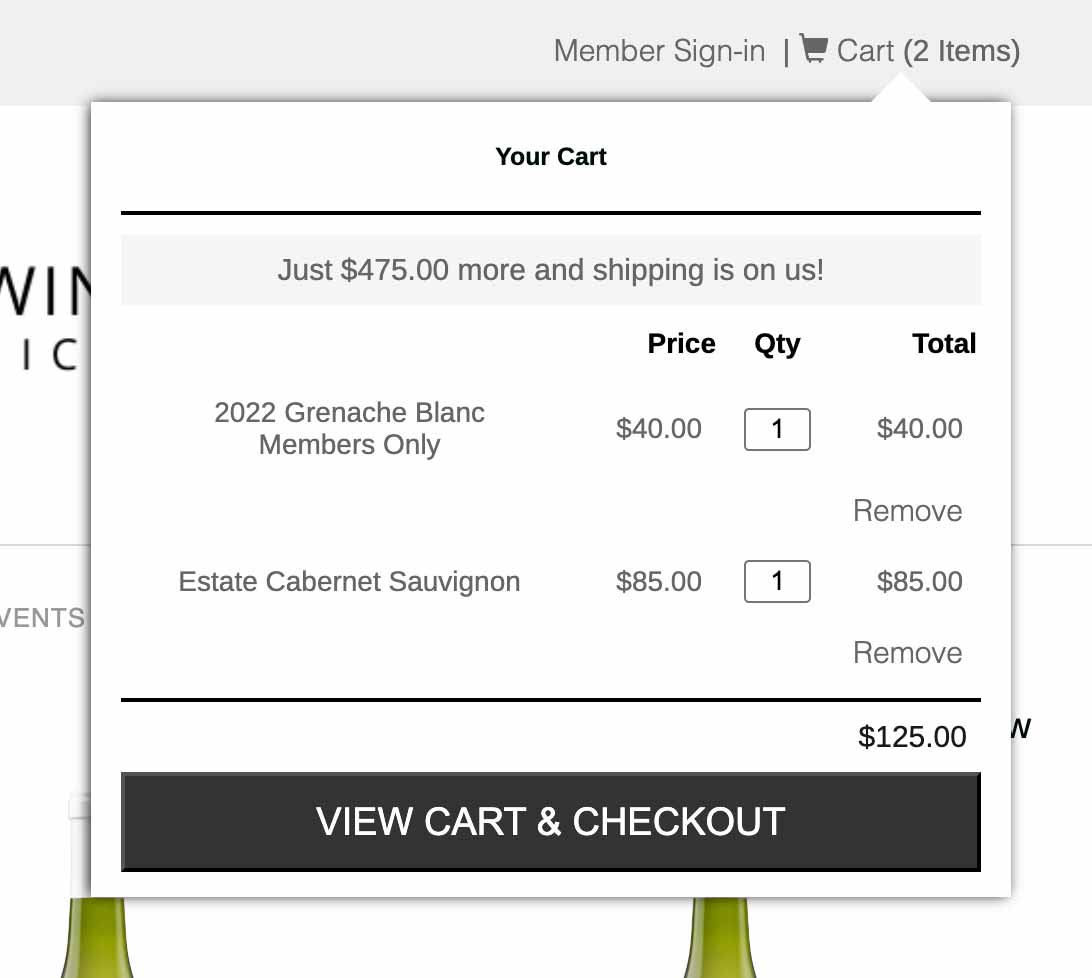Click the $40.00 unit price for Grenache Blanc
1092x978 pixels.
[x=659, y=429]
